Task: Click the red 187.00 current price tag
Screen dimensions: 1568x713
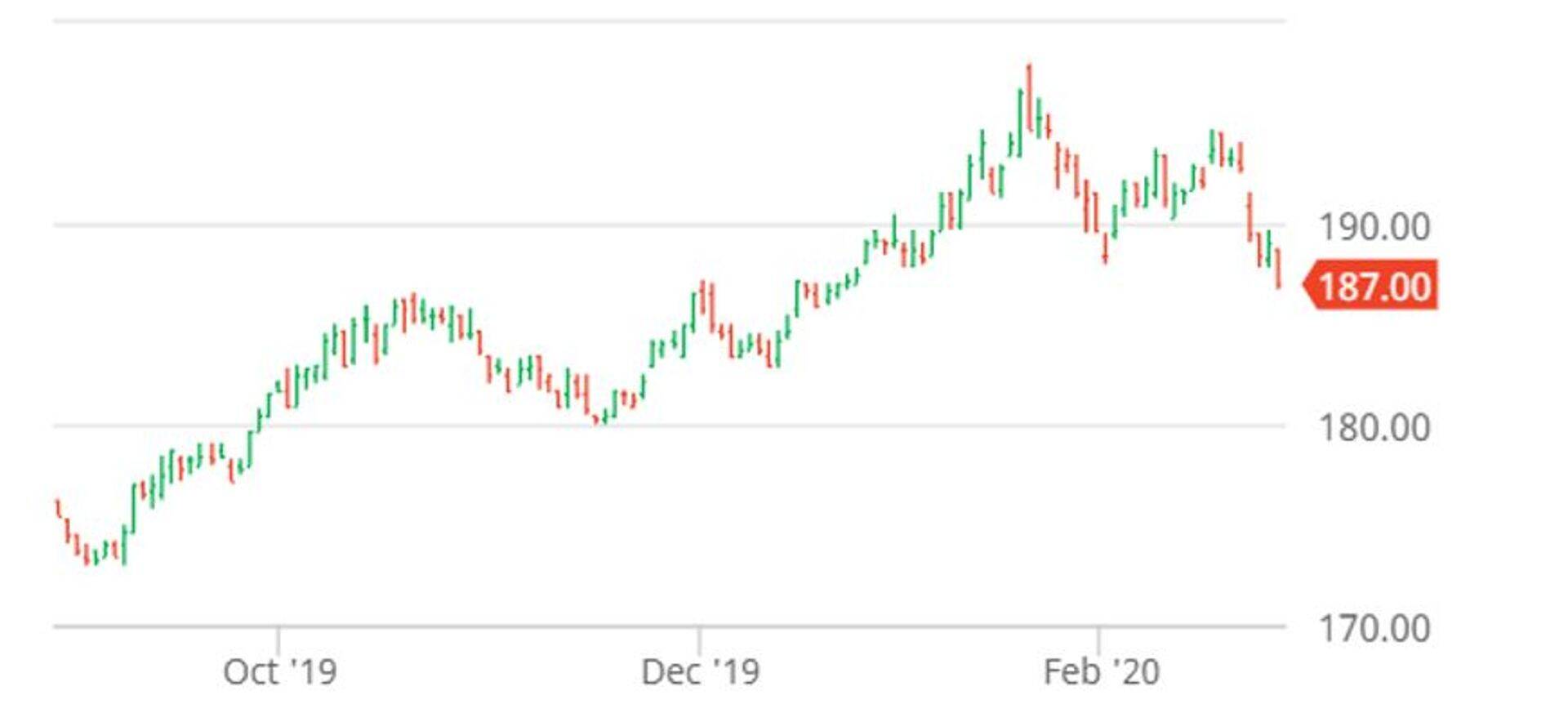Action: click(x=1374, y=286)
